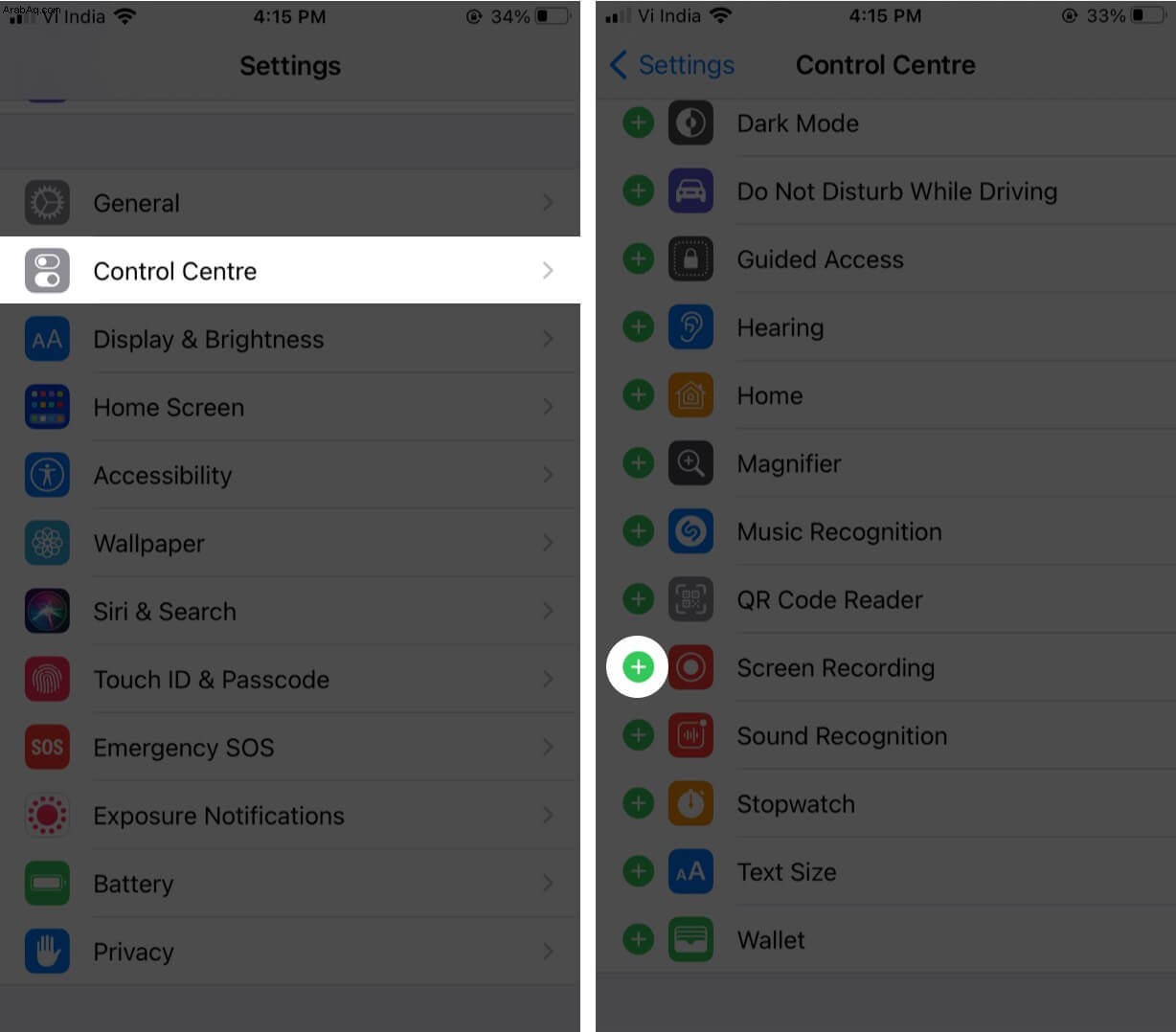This screenshot has height=1032, width=1176.
Task: Open Touch ID & Passcode settings
Action: [x=290, y=679]
